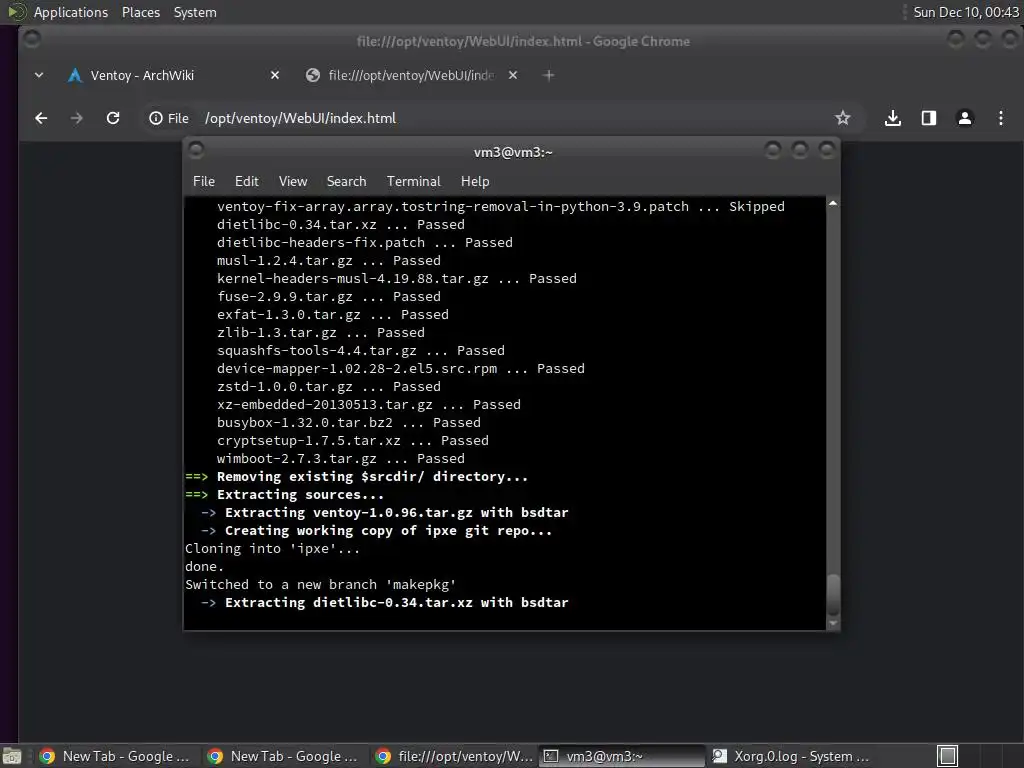Click the 'musl-1.2.4.tar.gz ... Passed' line
Viewport: 1024px width, 768px height.
[x=329, y=261]
